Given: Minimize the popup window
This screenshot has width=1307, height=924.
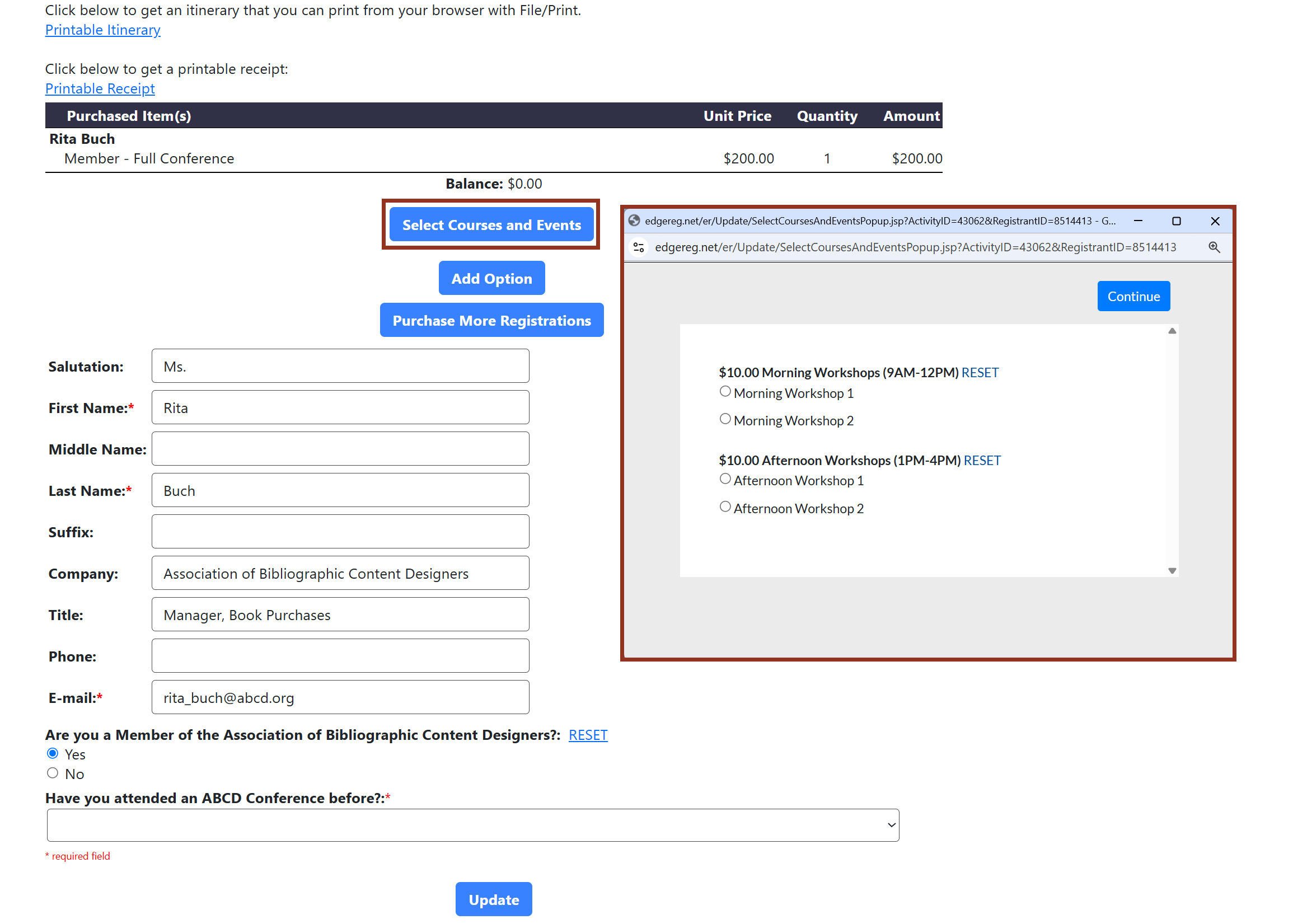Looking at the screenshot, I should pos(1138,221).
